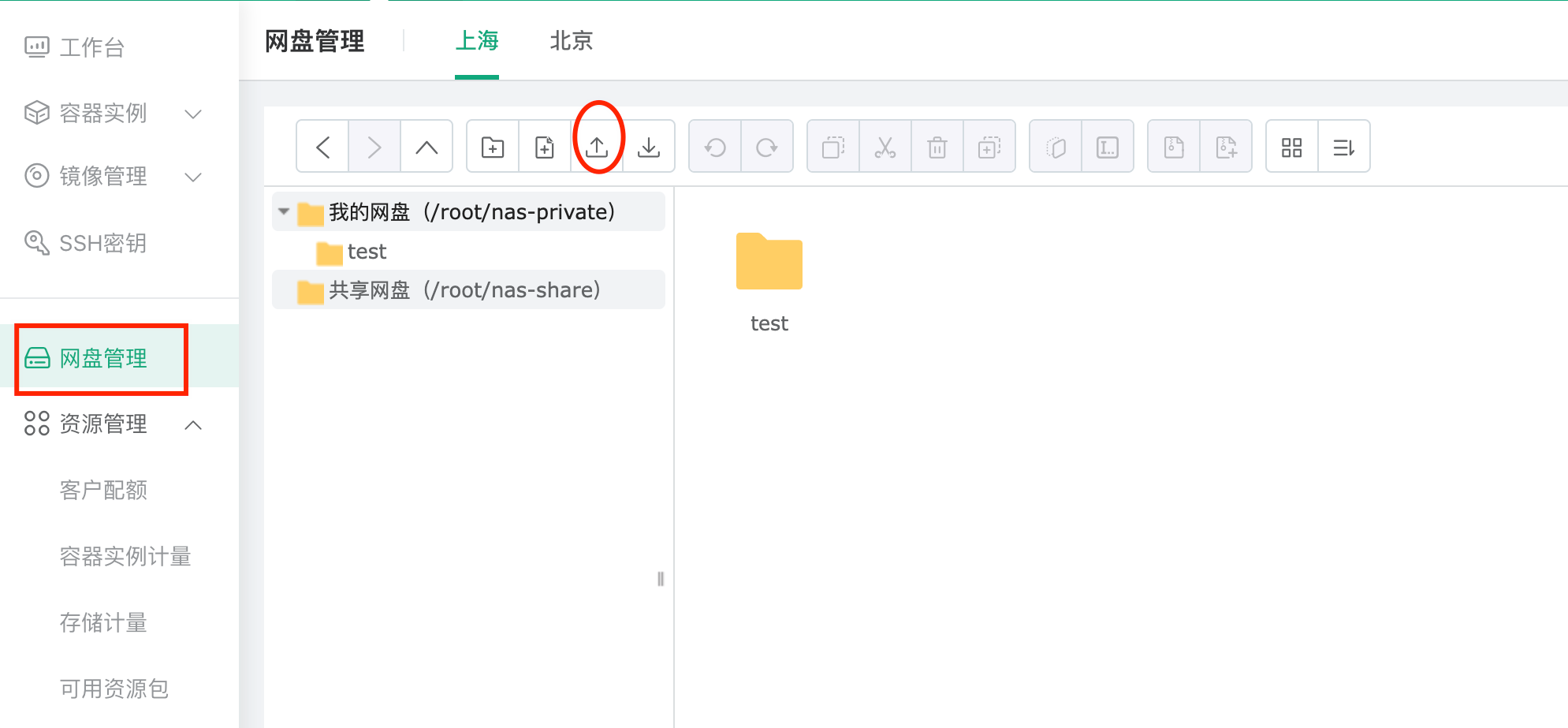Click the panel splitter handle
Viewport: 1568px width, 728px height.
(x=661, y=579)
